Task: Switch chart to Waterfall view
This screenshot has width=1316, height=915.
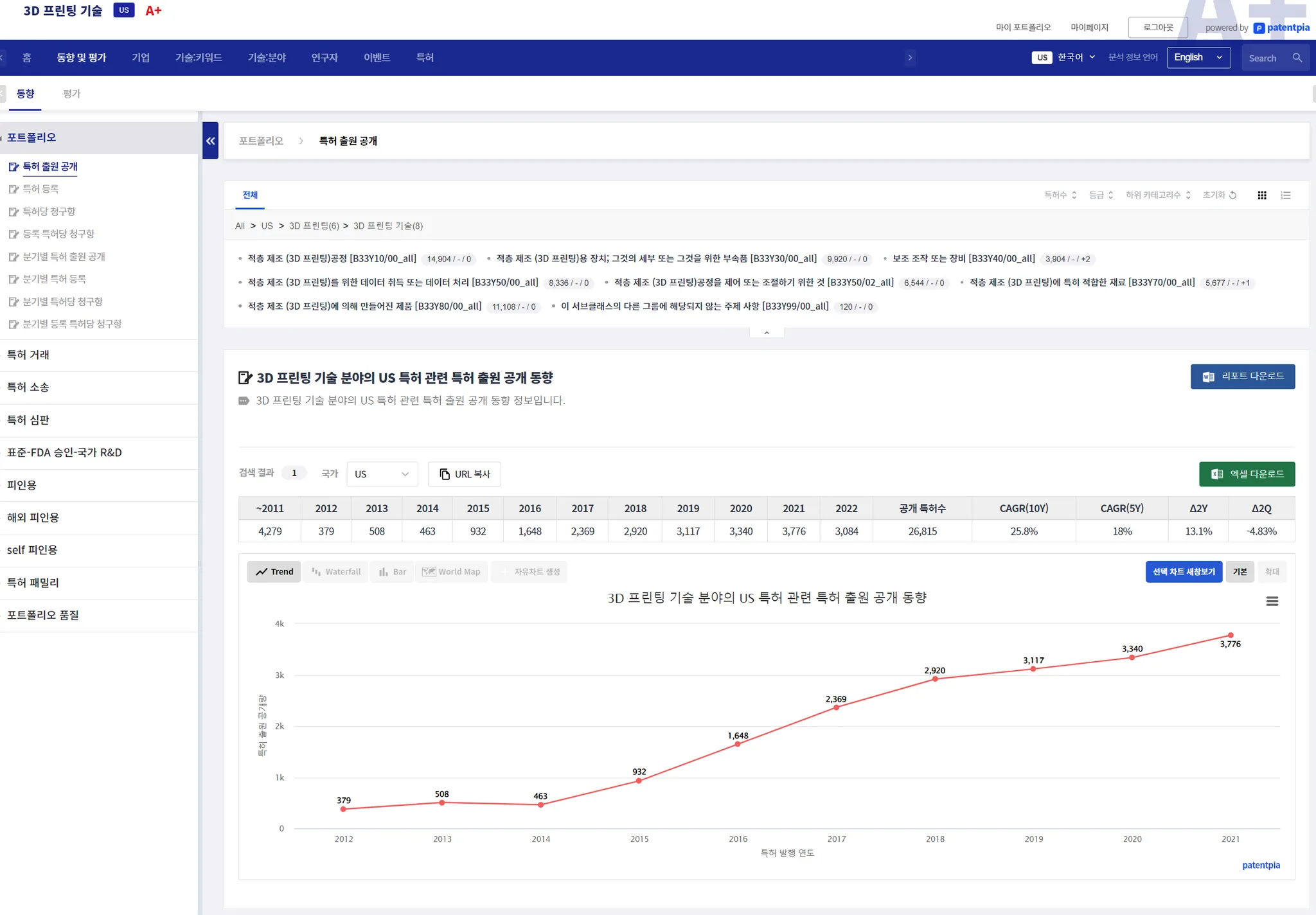Action: click(336, 572)
